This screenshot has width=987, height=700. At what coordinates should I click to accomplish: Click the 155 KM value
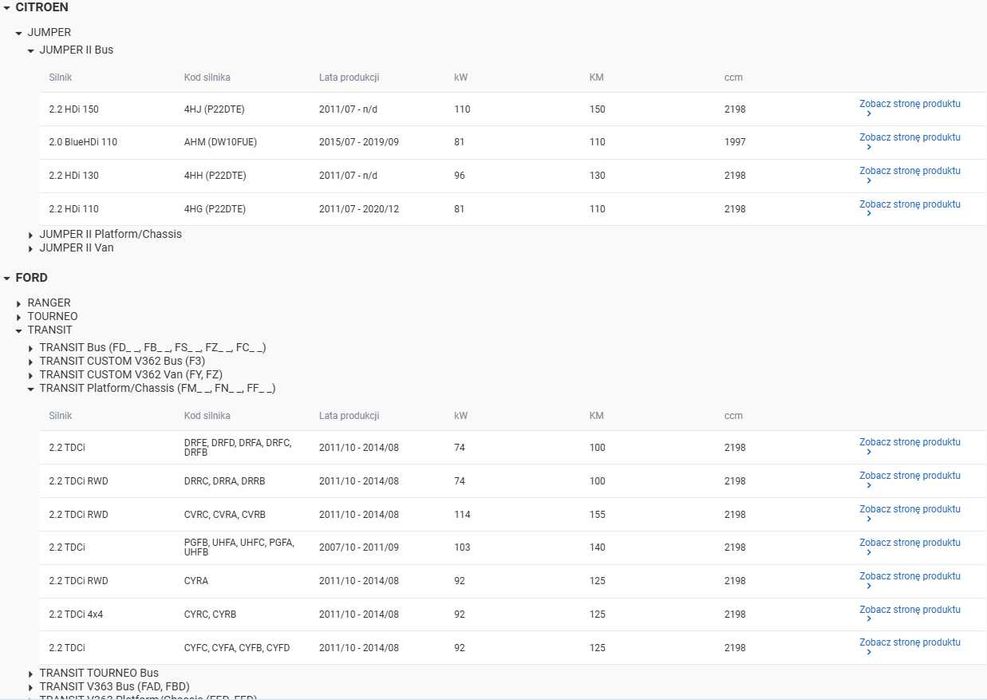tap(597, 514)
